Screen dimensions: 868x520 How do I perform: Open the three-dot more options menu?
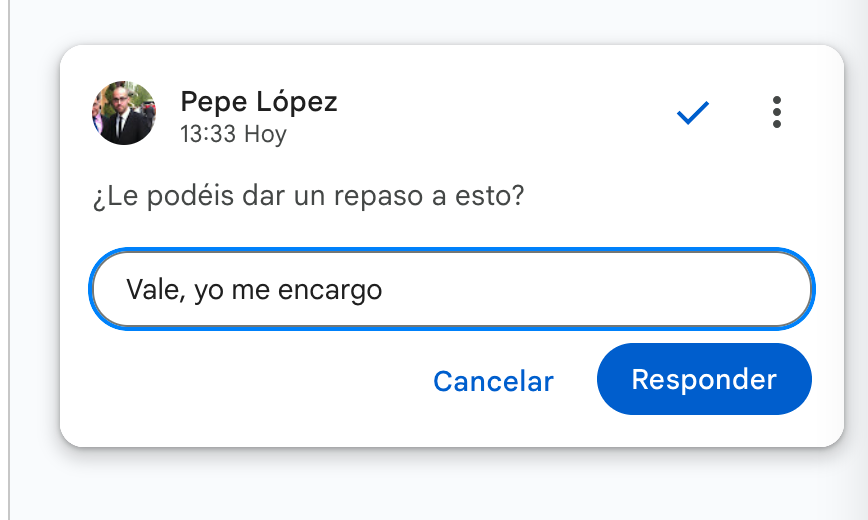click(776, 112)
